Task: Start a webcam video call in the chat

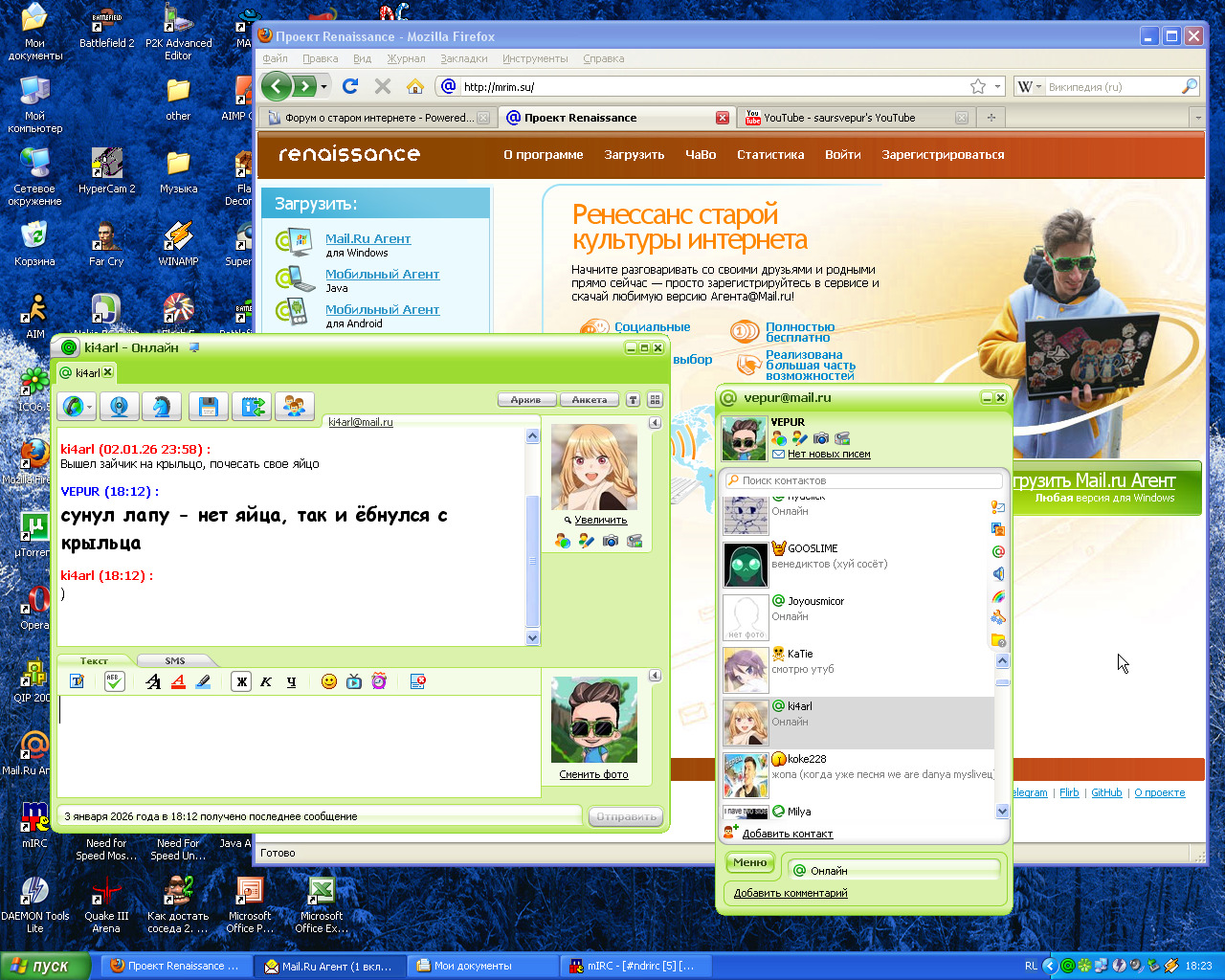Action: tap(120, 407)
